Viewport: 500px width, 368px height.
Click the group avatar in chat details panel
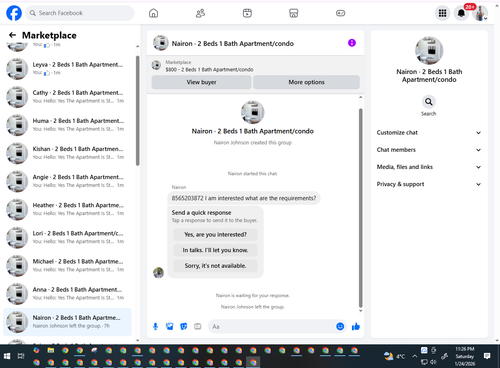pyautogui.click(x=429, y=50)
